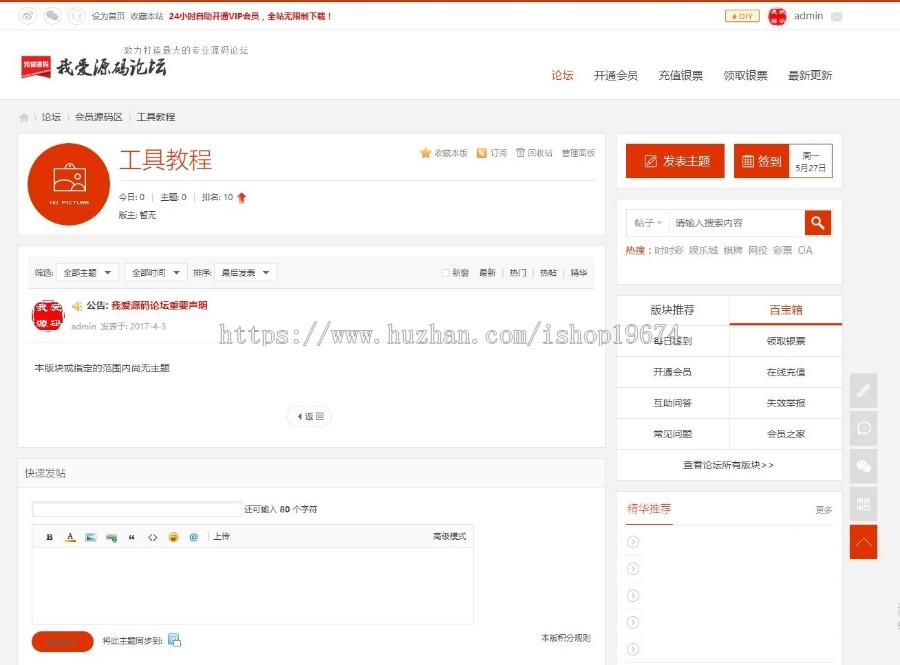
Task: Click the QR code icon on the right sidebar
Action: (x=863, y=505)
